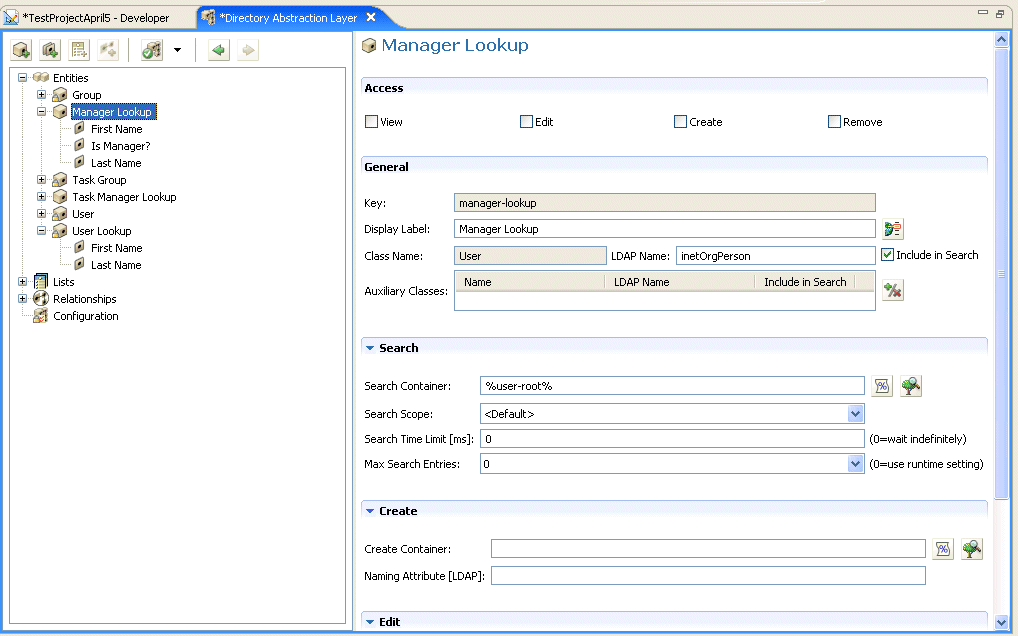Open the Search Scope dropdown
Viewport: 1018px width, 636px height.
click(855, 414)
